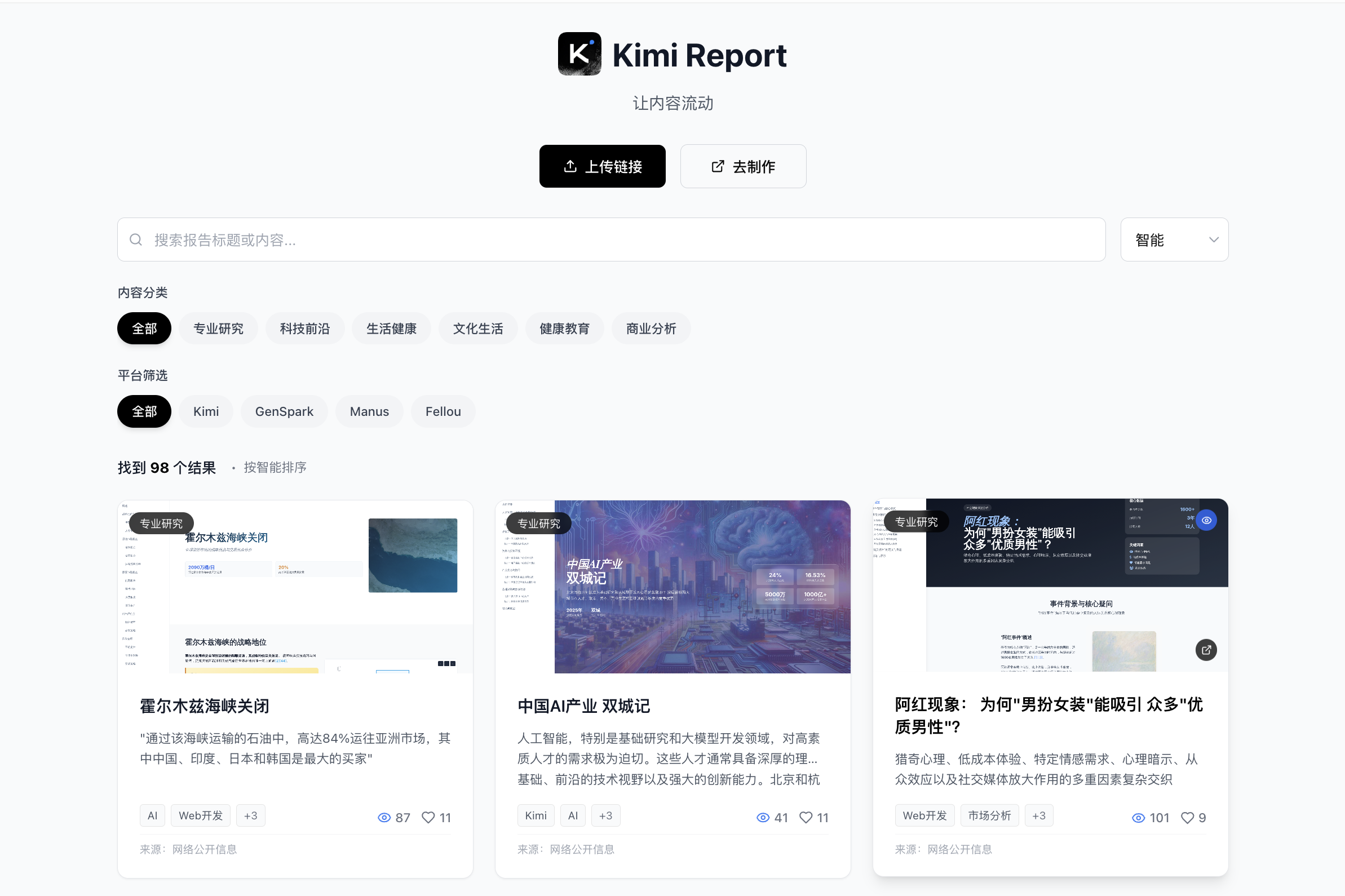Select 全部 under 平台筛选

(144, 411)
